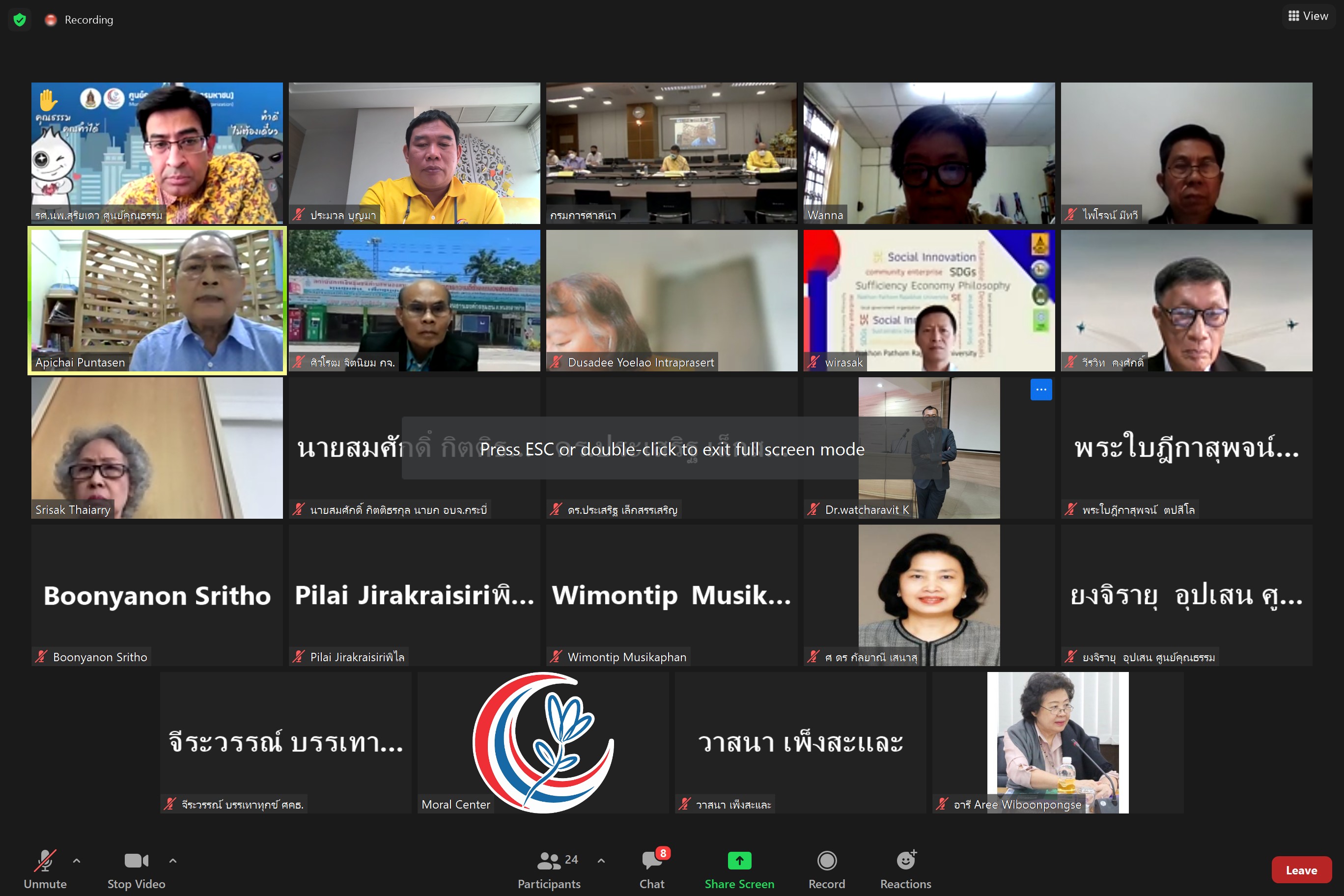The width and height of the screenshot is (1344, 896).
Task: Expand video options arrow next to Stop Video
Action: (172, 860)
